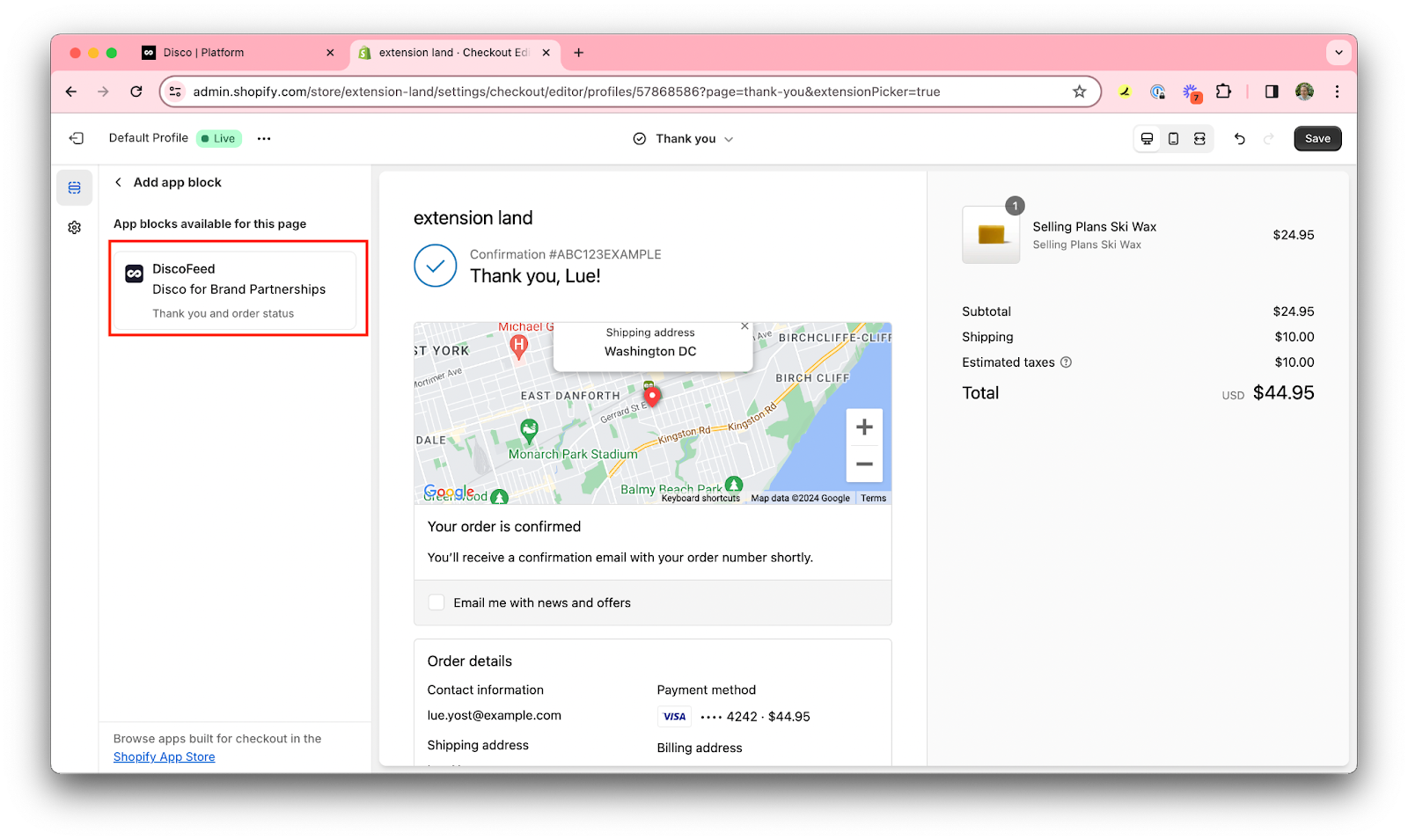Click the Save button
This screenshot has height=840, width=1408.
(x=1317, y=138)
